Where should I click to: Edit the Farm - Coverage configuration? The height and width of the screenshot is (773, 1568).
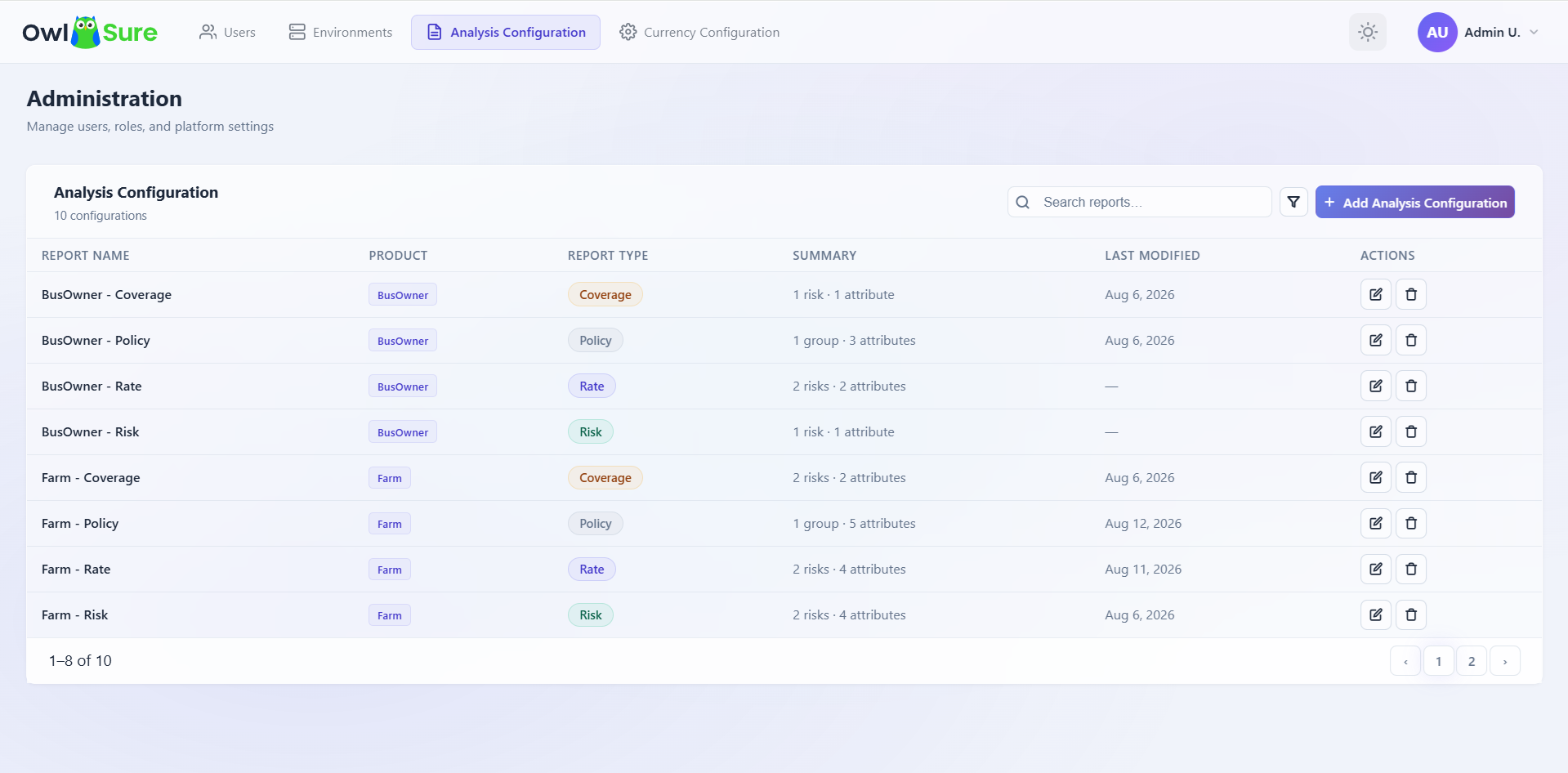coord(1376,477)
